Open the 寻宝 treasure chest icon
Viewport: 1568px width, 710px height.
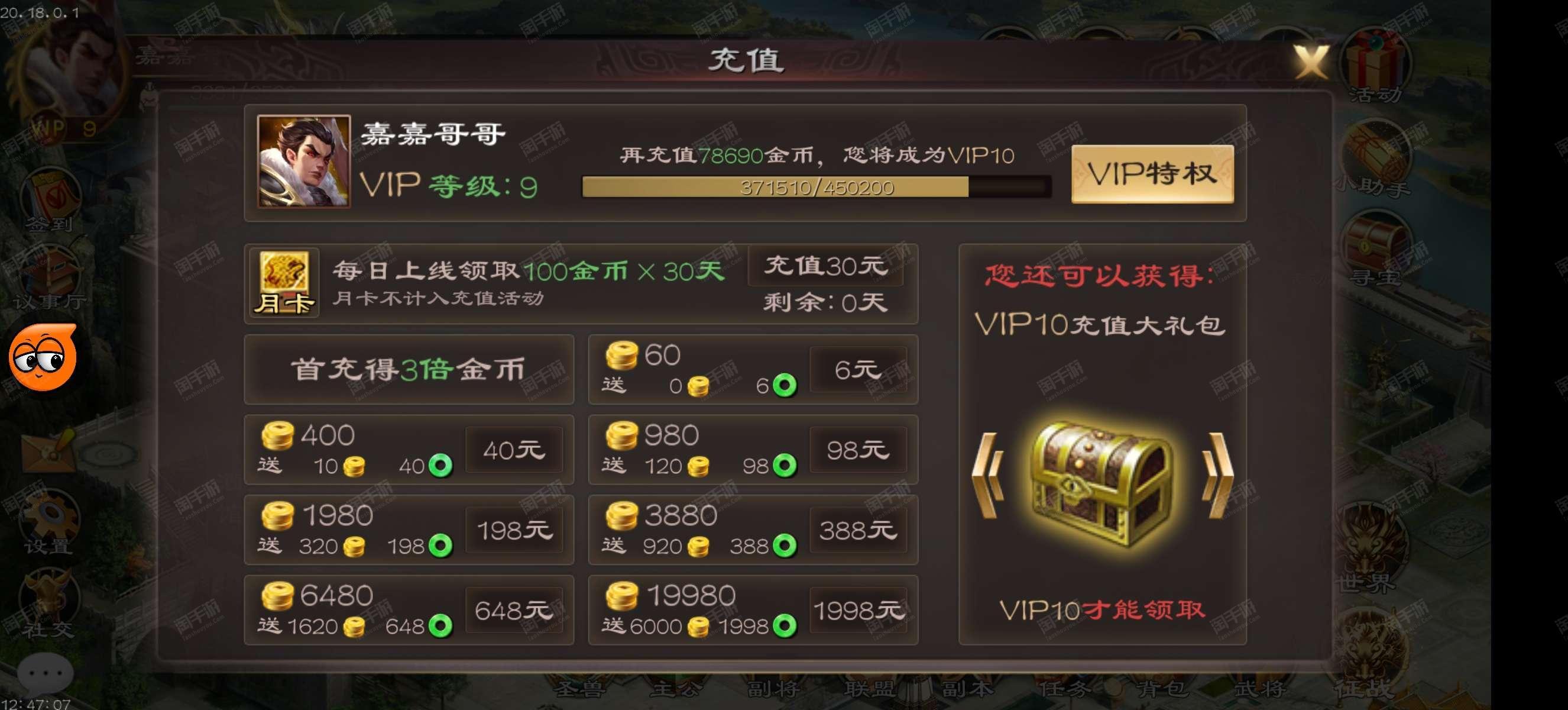[1376, 248]
